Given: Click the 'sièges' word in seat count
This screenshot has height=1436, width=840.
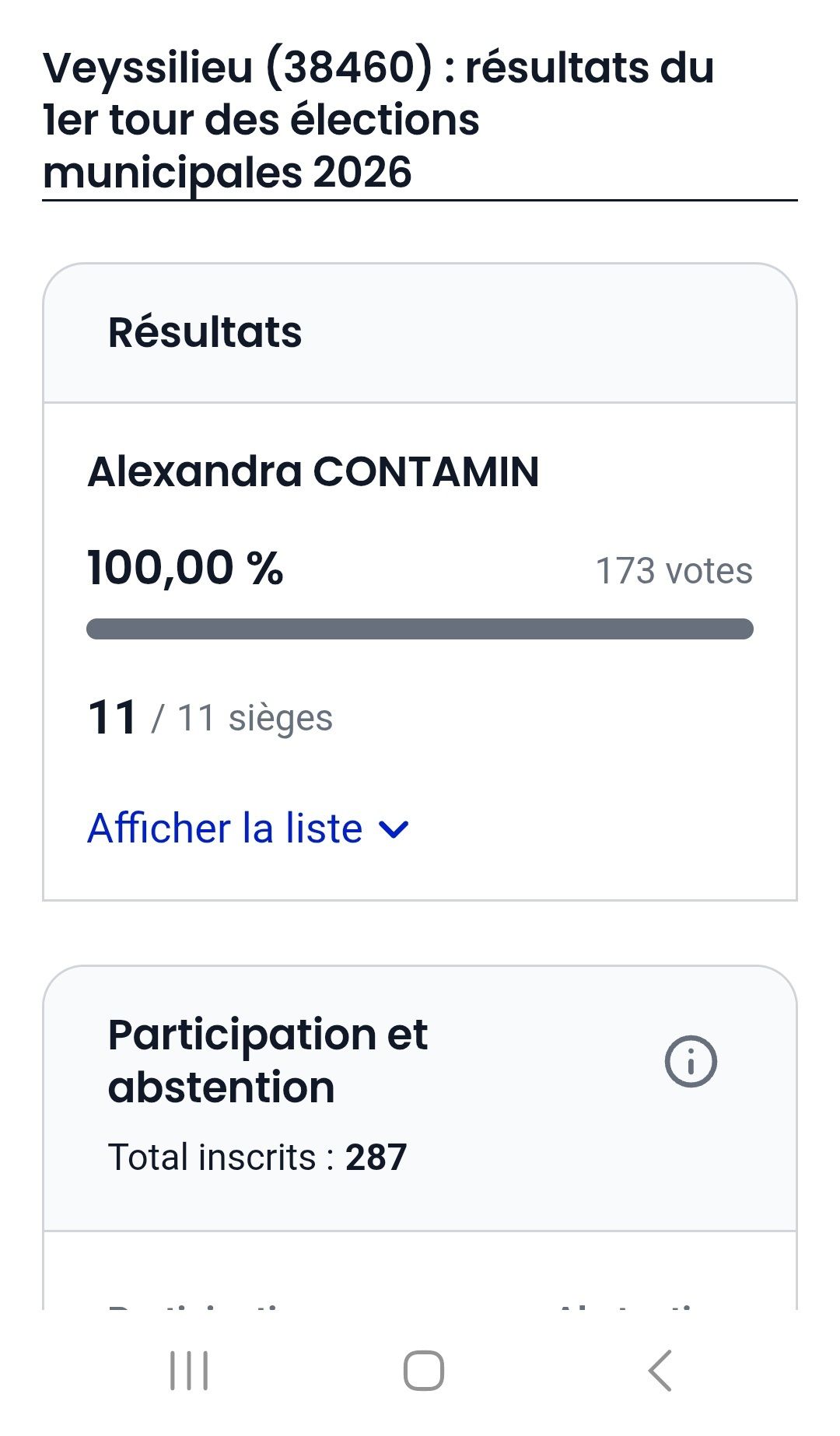Looking at the screenshot, I should click(280, 718).
